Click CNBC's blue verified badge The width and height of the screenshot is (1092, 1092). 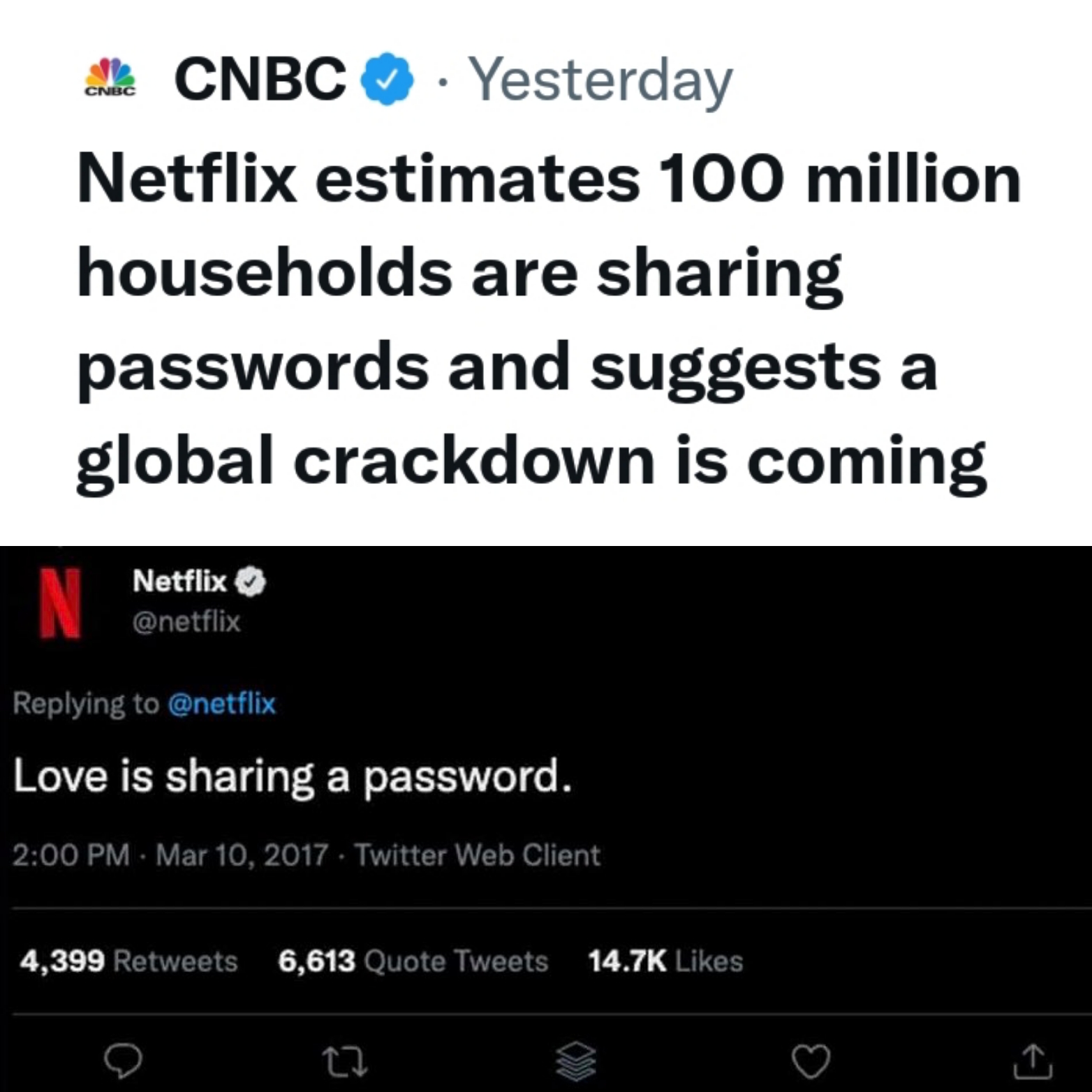(386, 80)
